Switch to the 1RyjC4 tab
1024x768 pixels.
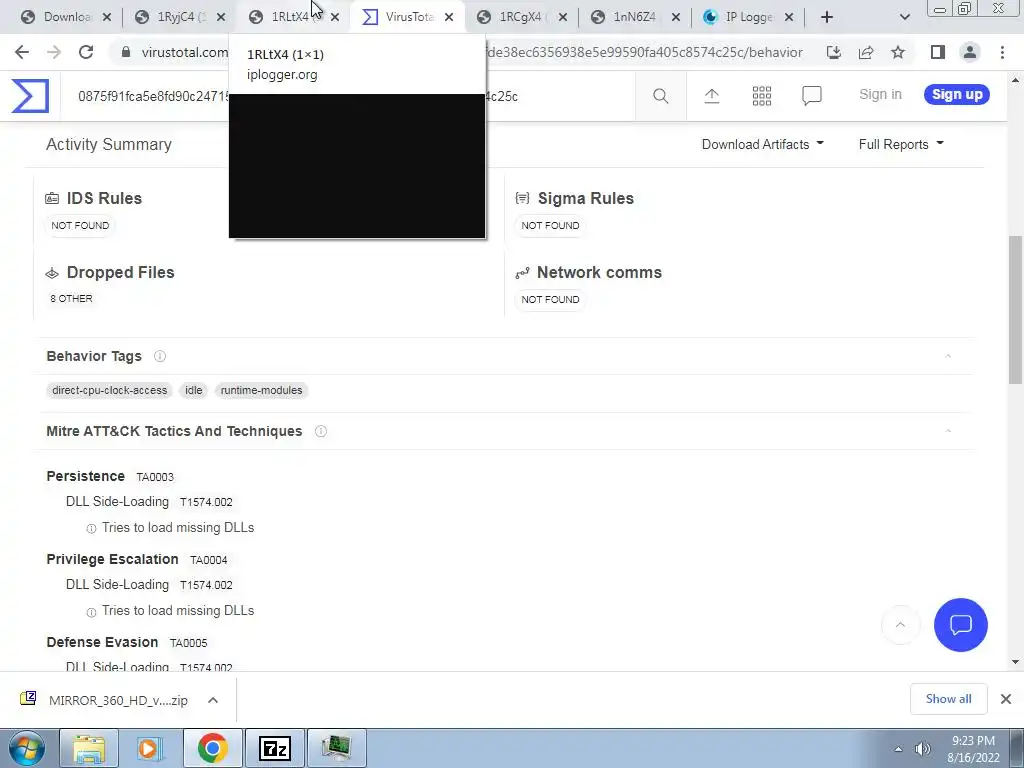178,17
